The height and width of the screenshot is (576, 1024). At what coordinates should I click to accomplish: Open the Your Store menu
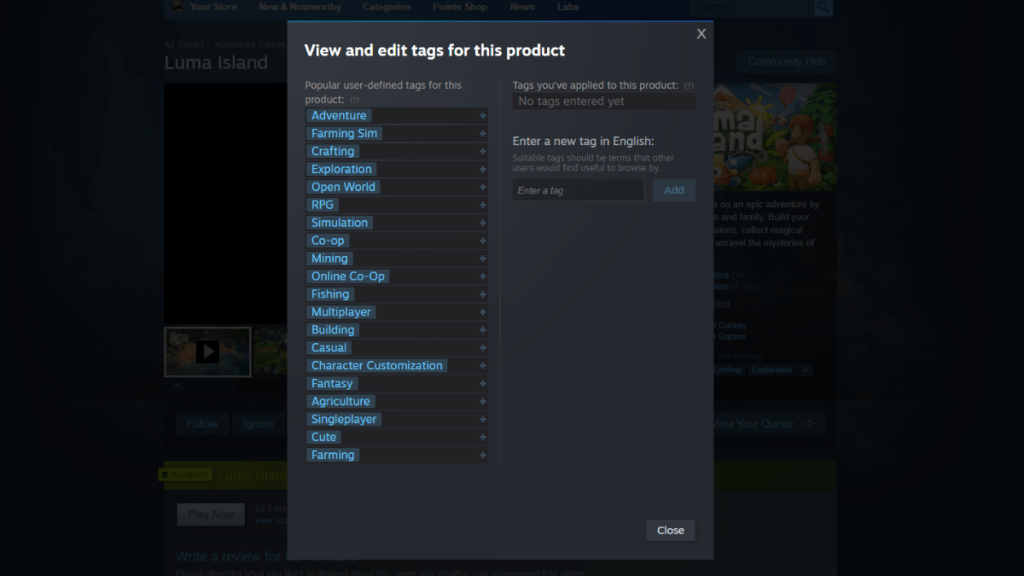[x=214, y=7]
